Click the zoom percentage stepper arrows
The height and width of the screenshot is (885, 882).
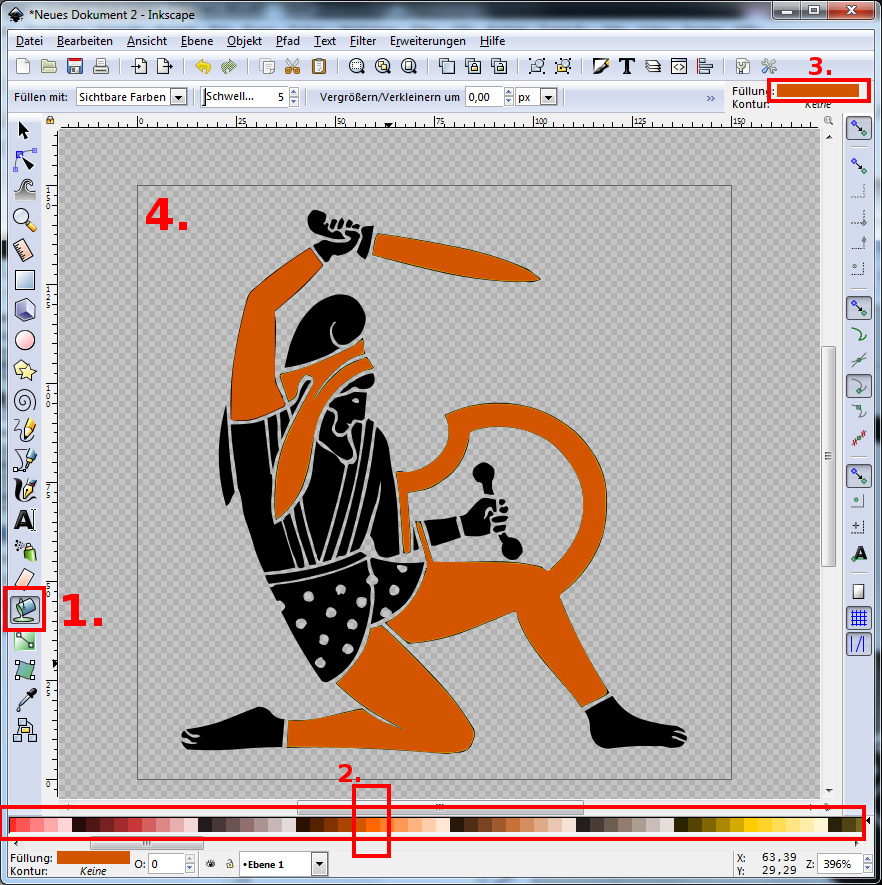coord(868,864)
